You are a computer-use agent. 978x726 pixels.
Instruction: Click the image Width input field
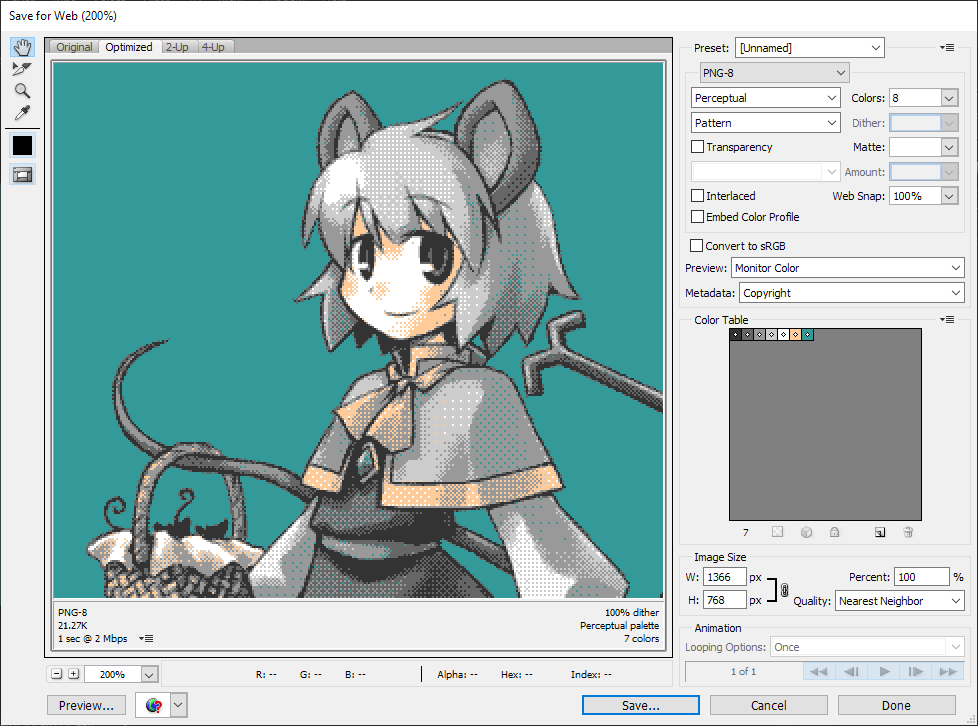[725, 577]
